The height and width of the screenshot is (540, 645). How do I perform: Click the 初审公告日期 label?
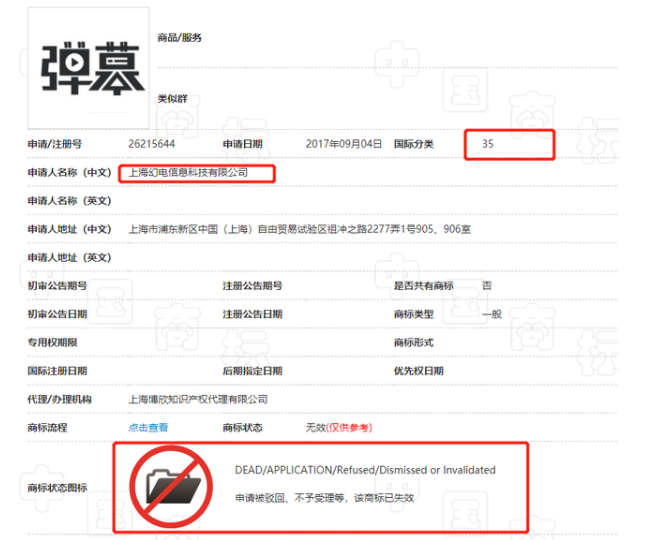57,314
